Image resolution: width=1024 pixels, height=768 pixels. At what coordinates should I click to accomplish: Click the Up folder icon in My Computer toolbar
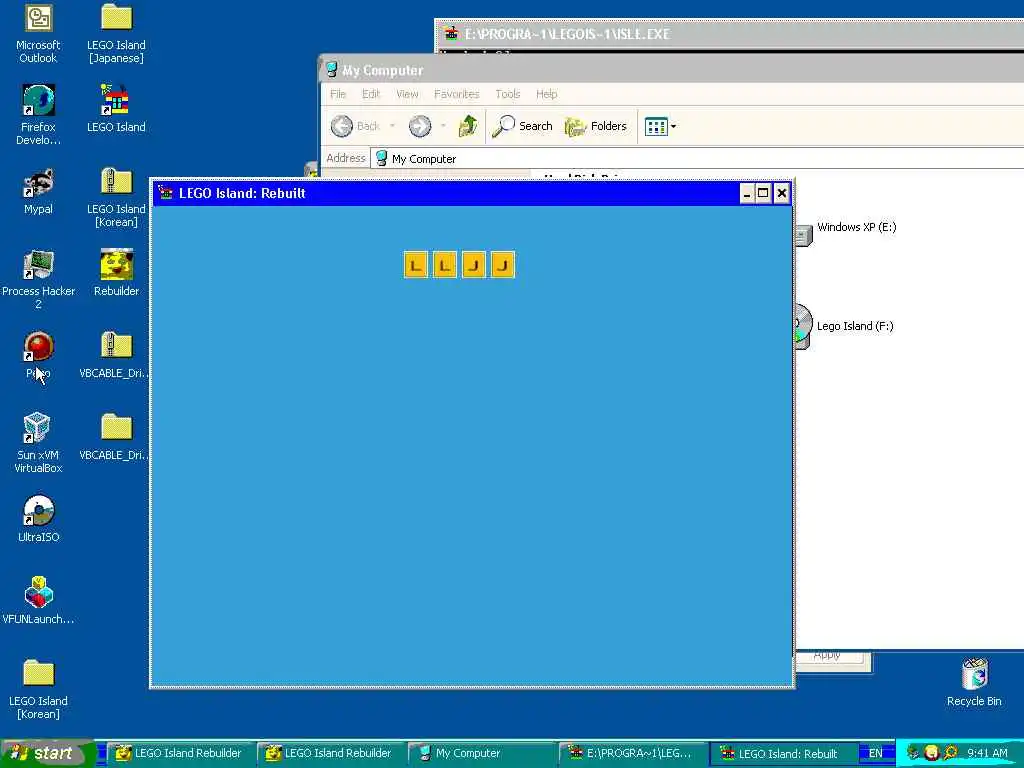468,126
